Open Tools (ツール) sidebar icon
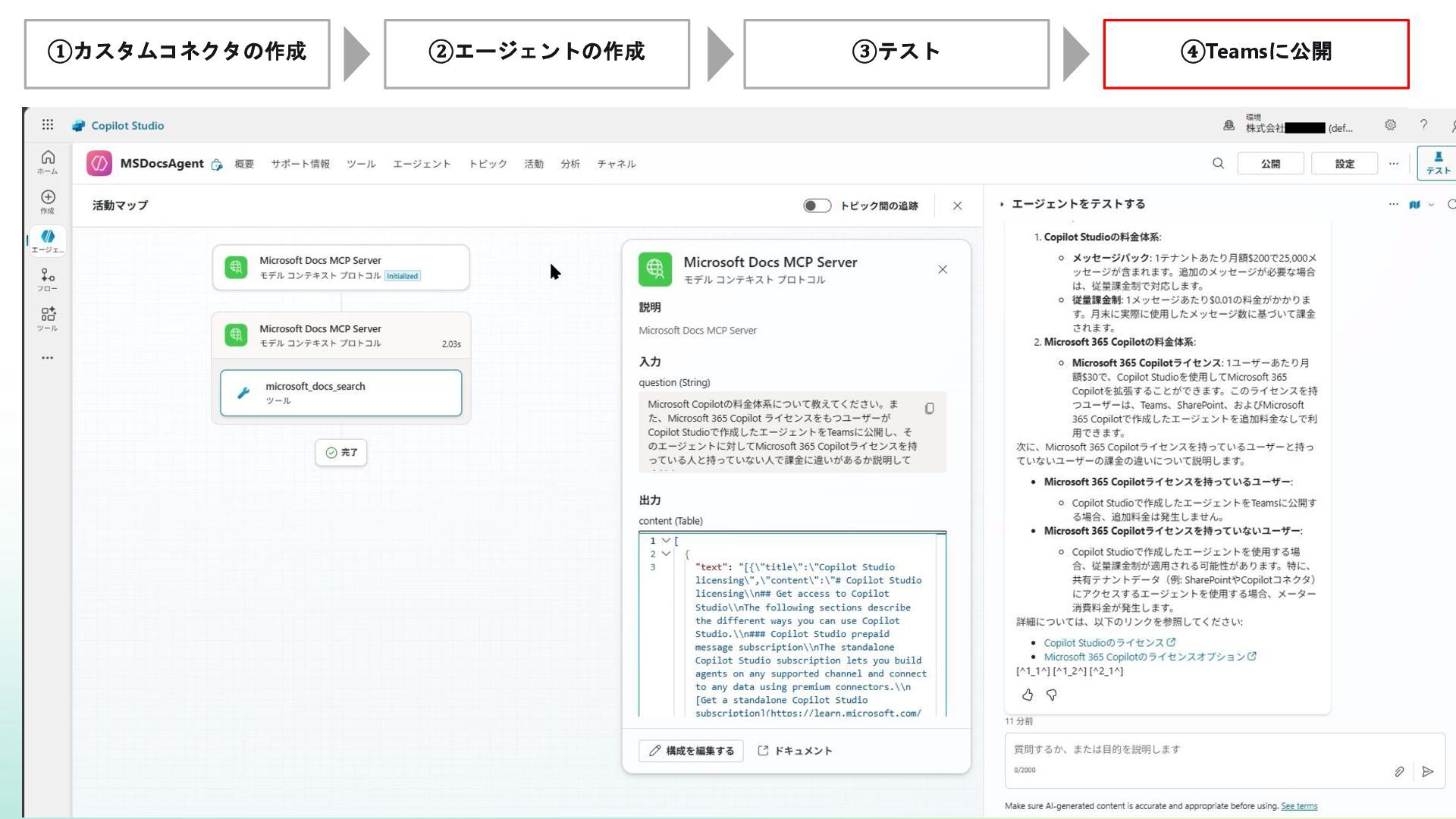Screen dimensions: 1456x819 coord(48,318)
